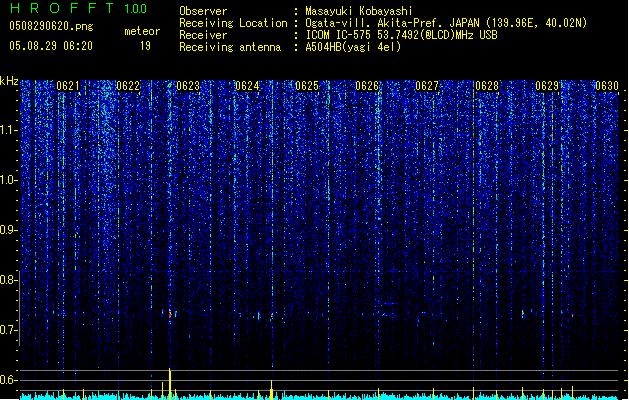
Task: Click the 0.9 kHz axis label
Action: [8, 230]
